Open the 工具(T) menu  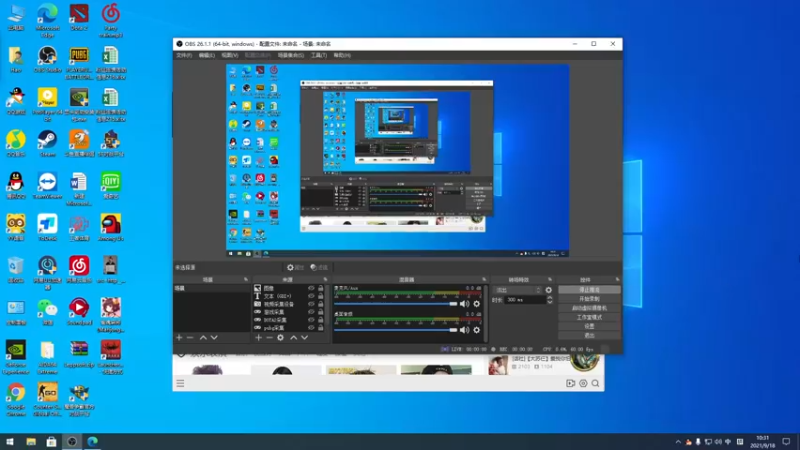319,55
